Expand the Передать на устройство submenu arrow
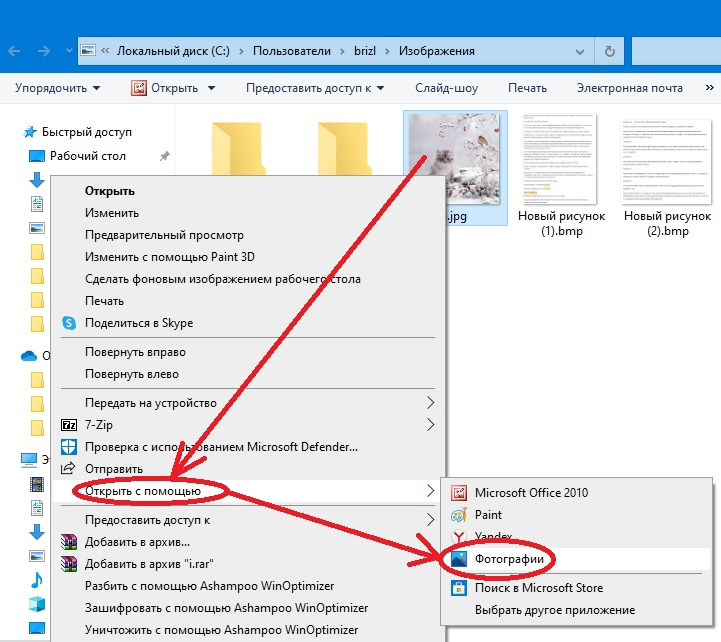This screenshot has height=642, width=721. click(x=430, y=403)
